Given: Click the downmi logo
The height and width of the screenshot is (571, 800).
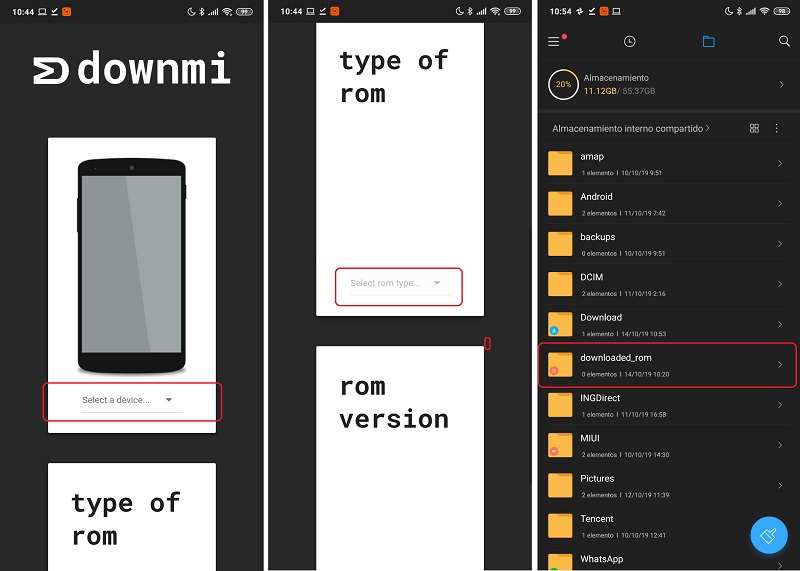Looking at the screenshot, I should (x=132, y=68).
